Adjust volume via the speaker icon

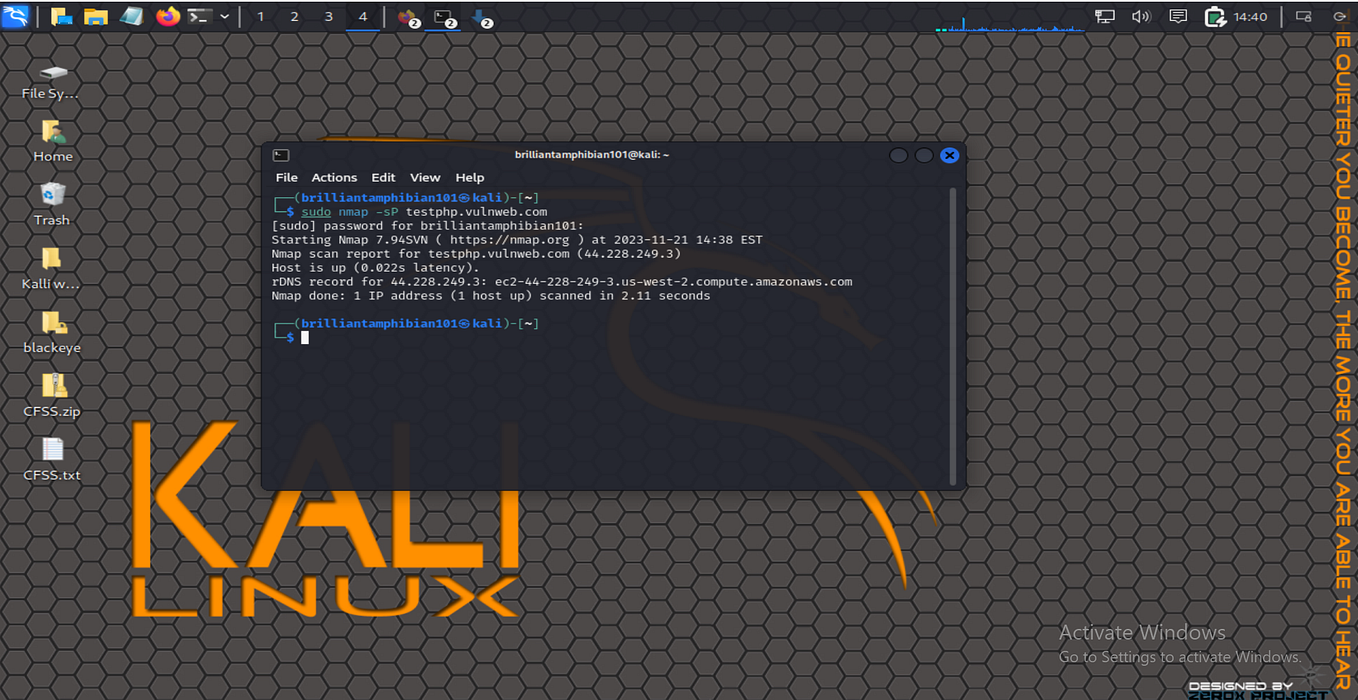[1141, 16]
